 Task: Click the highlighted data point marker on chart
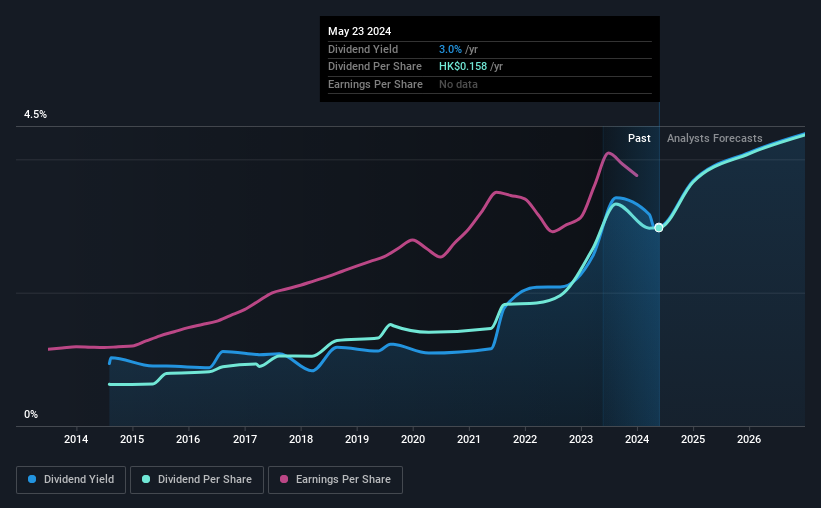coord(659,227)
